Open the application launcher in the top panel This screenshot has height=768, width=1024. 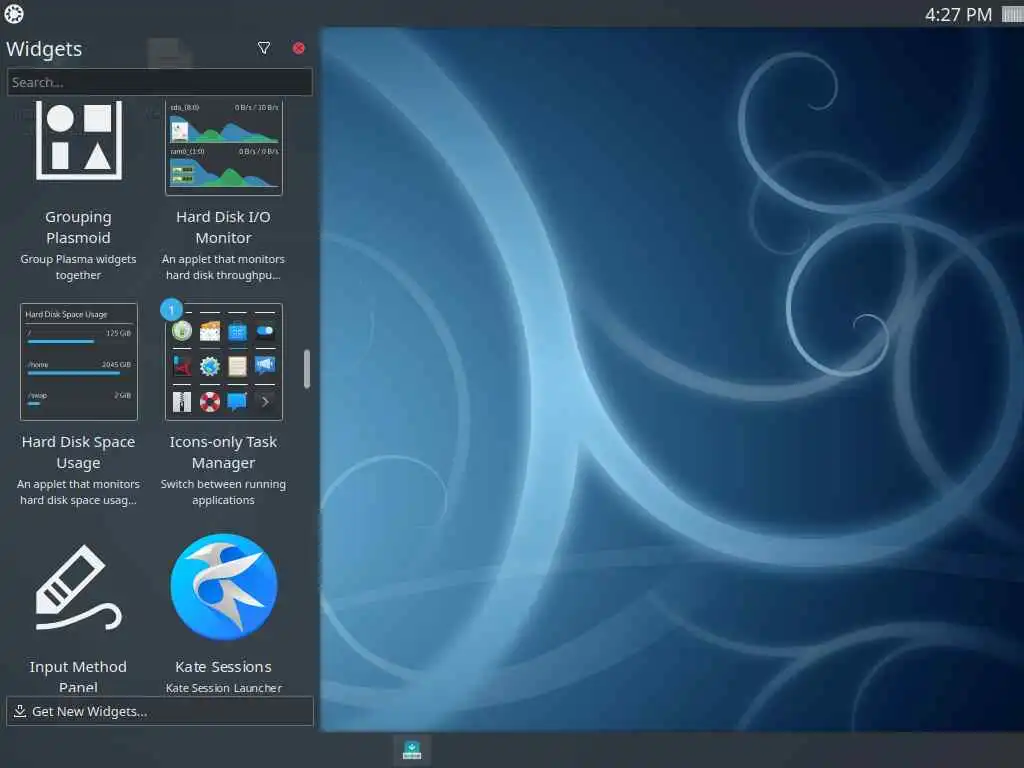click(x=14, y=14)
